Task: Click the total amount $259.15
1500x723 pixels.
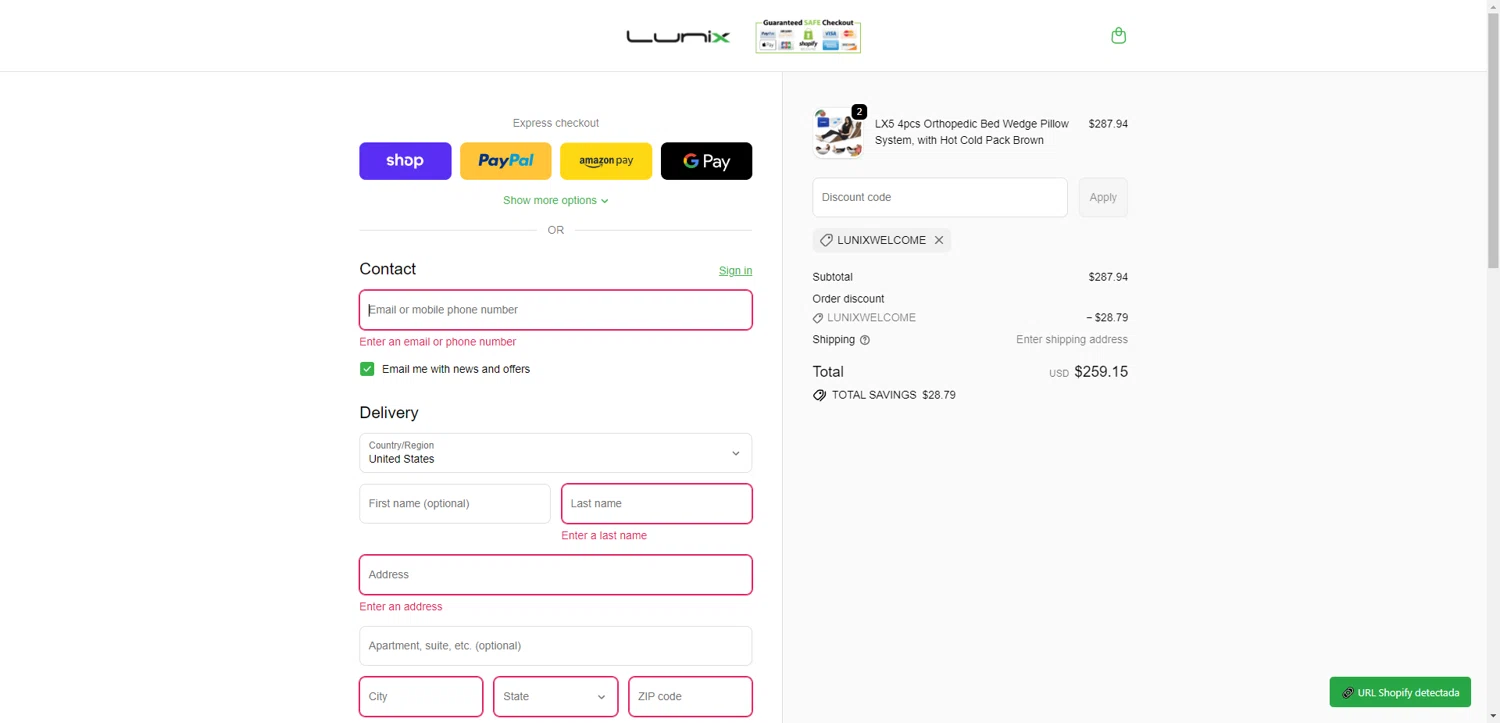Action: point(1101,372)
